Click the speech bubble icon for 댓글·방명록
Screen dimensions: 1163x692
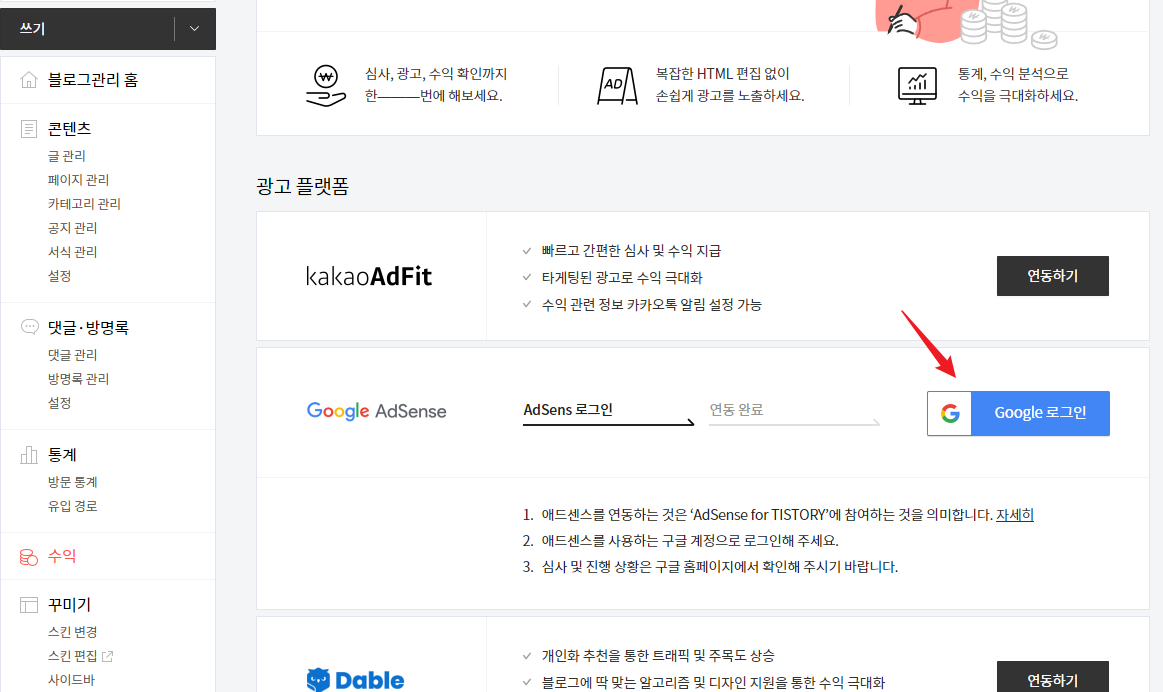30,327
